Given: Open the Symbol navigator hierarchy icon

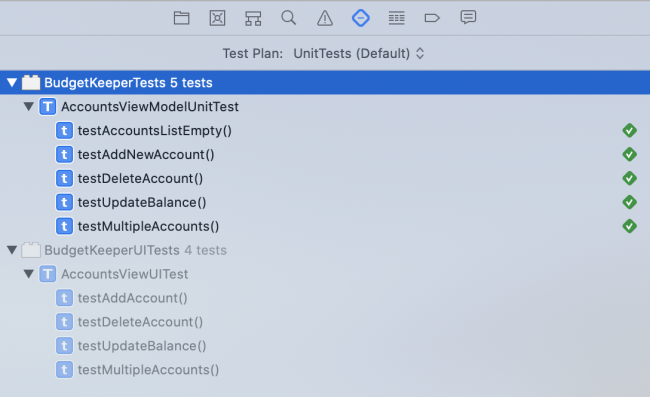Looking at the screenshot, I should [253, 18].
